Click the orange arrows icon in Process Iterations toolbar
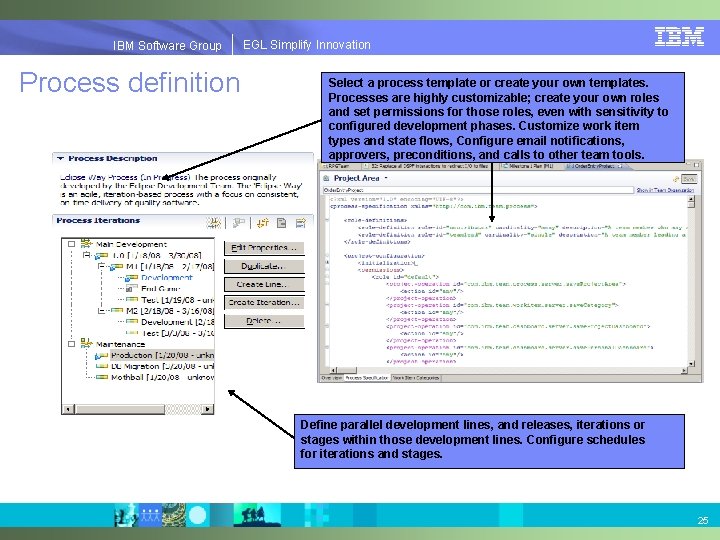Viewport: 720px width, 540px height. coord(263,223)
